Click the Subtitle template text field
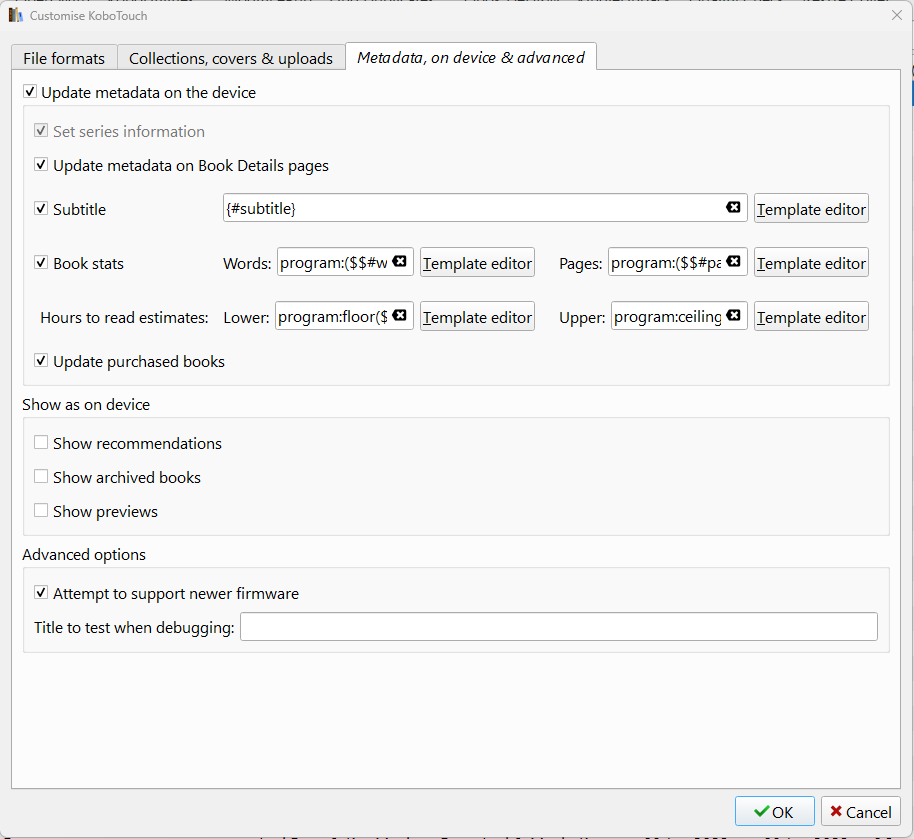 [x=472, y=209]
